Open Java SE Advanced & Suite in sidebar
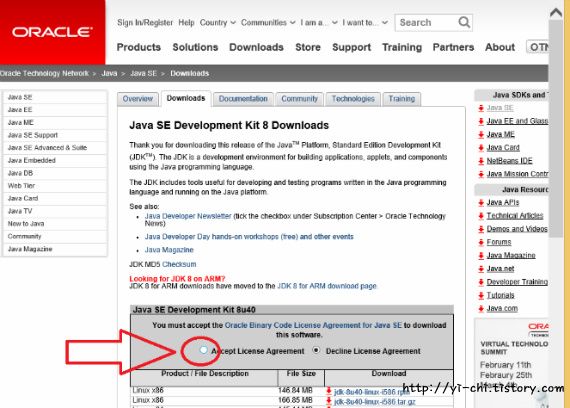This screenshot has width=570, height=408. 55,148
